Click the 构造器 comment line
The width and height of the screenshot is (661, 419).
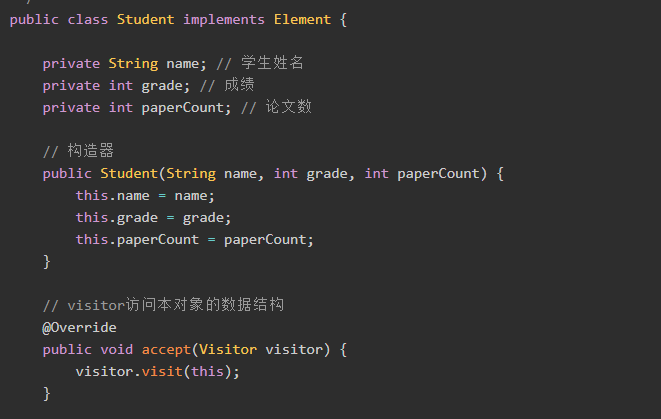point(78,151)
